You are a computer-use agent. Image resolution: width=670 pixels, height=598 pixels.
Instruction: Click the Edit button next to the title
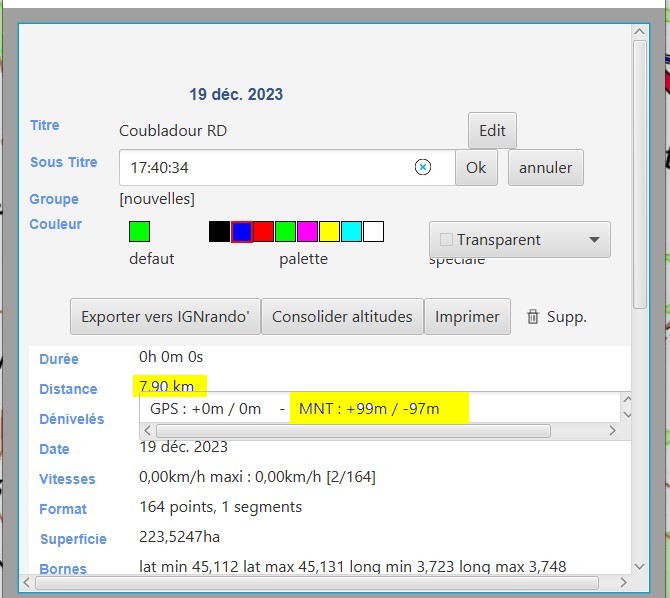(492, 131)
